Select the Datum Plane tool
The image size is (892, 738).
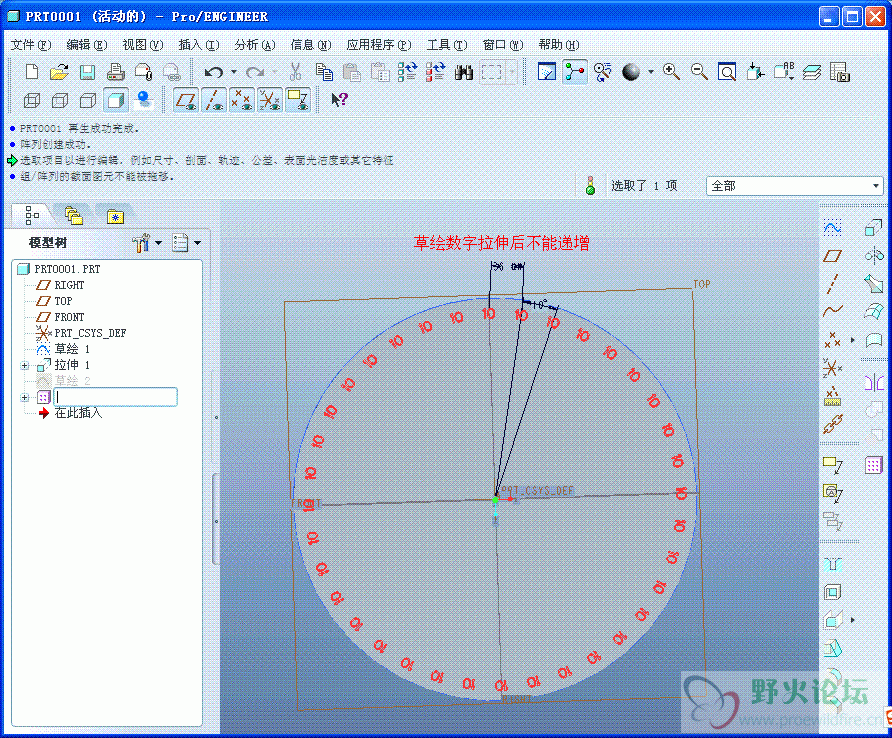[x=832, y=256]
